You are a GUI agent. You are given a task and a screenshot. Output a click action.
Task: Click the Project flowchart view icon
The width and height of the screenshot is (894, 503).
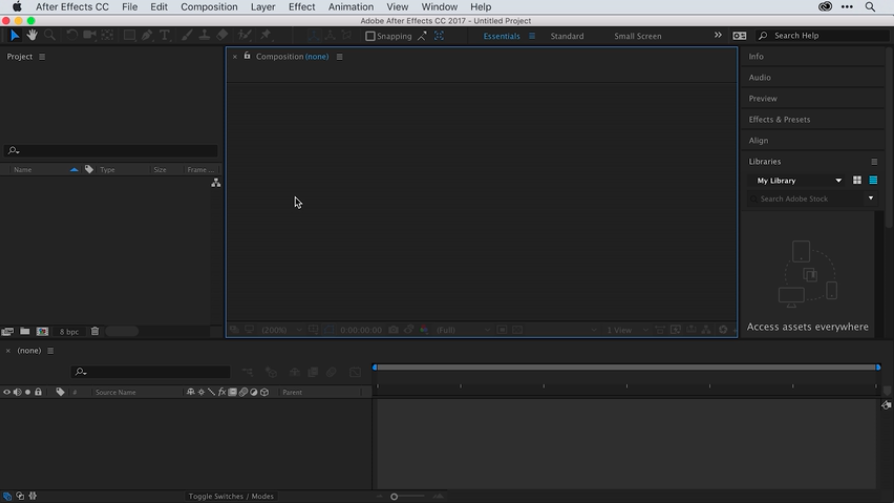tap(216, 182)
